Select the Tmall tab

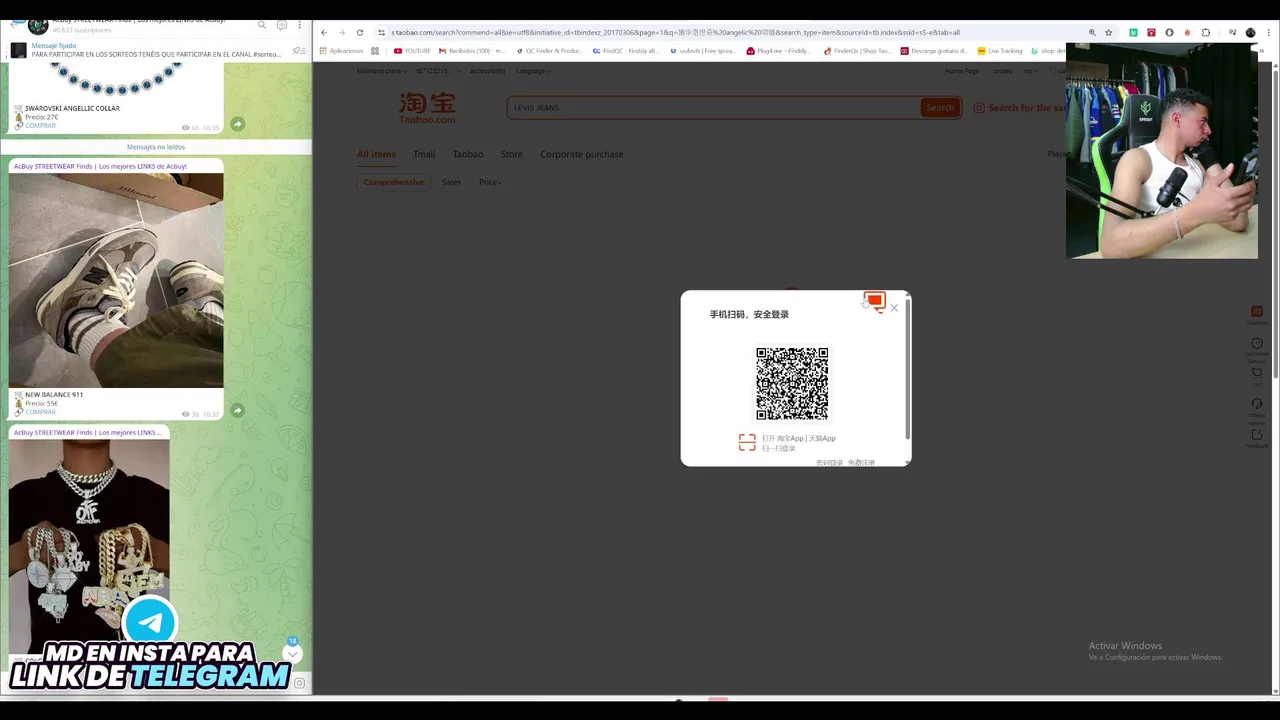click(424, 154)
